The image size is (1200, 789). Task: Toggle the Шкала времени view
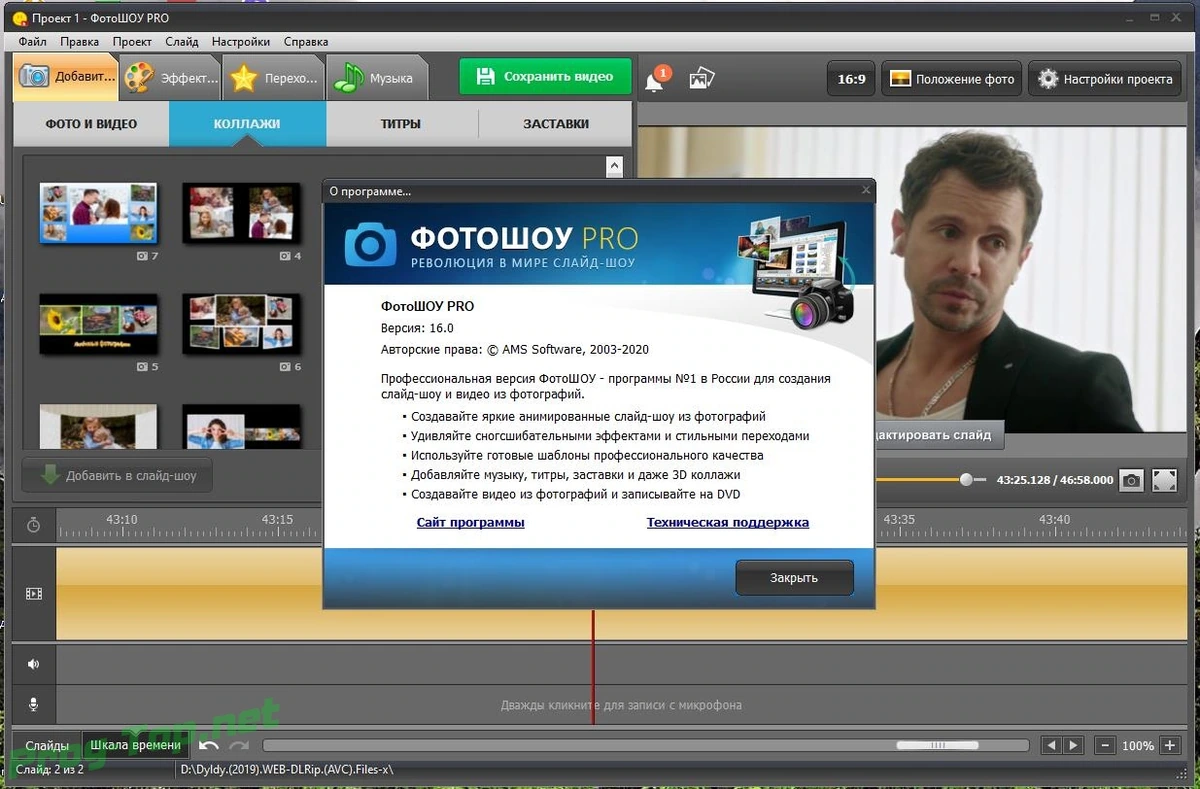[x=136, y=745]
